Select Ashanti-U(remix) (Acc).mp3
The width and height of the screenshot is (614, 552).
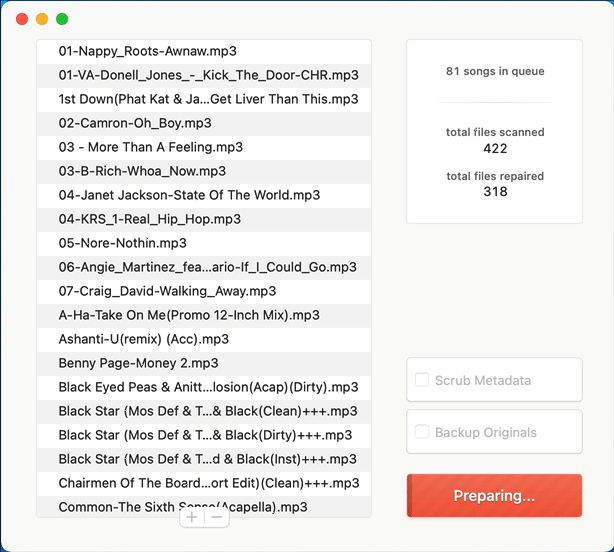[143, 339]
